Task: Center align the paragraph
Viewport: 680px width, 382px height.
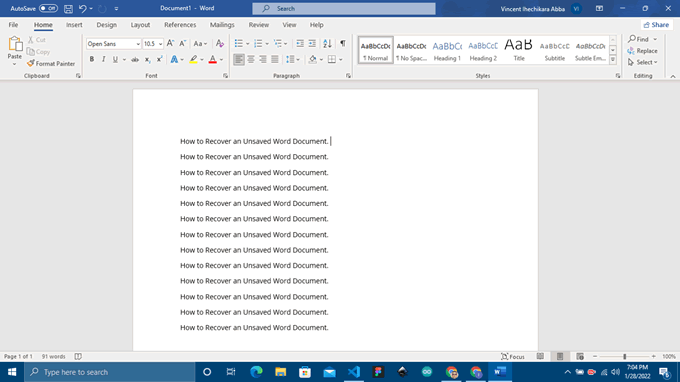Action: coord(251,59)
